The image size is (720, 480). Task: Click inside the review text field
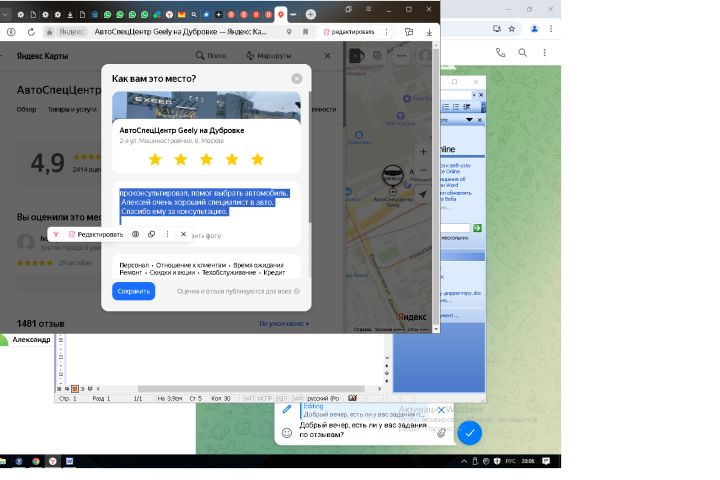206,206
